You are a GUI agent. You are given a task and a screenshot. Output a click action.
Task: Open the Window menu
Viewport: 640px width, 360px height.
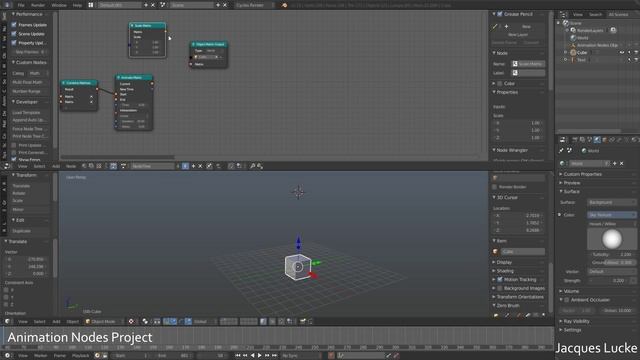tap(59, 5)
